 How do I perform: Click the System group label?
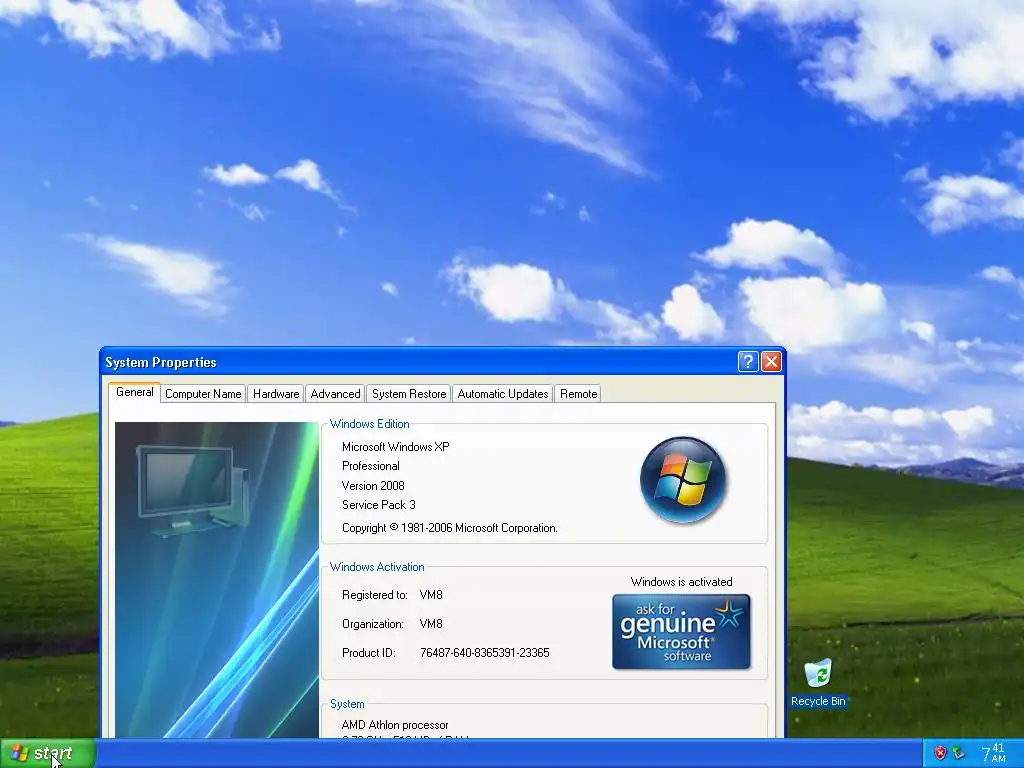(347, 704)
